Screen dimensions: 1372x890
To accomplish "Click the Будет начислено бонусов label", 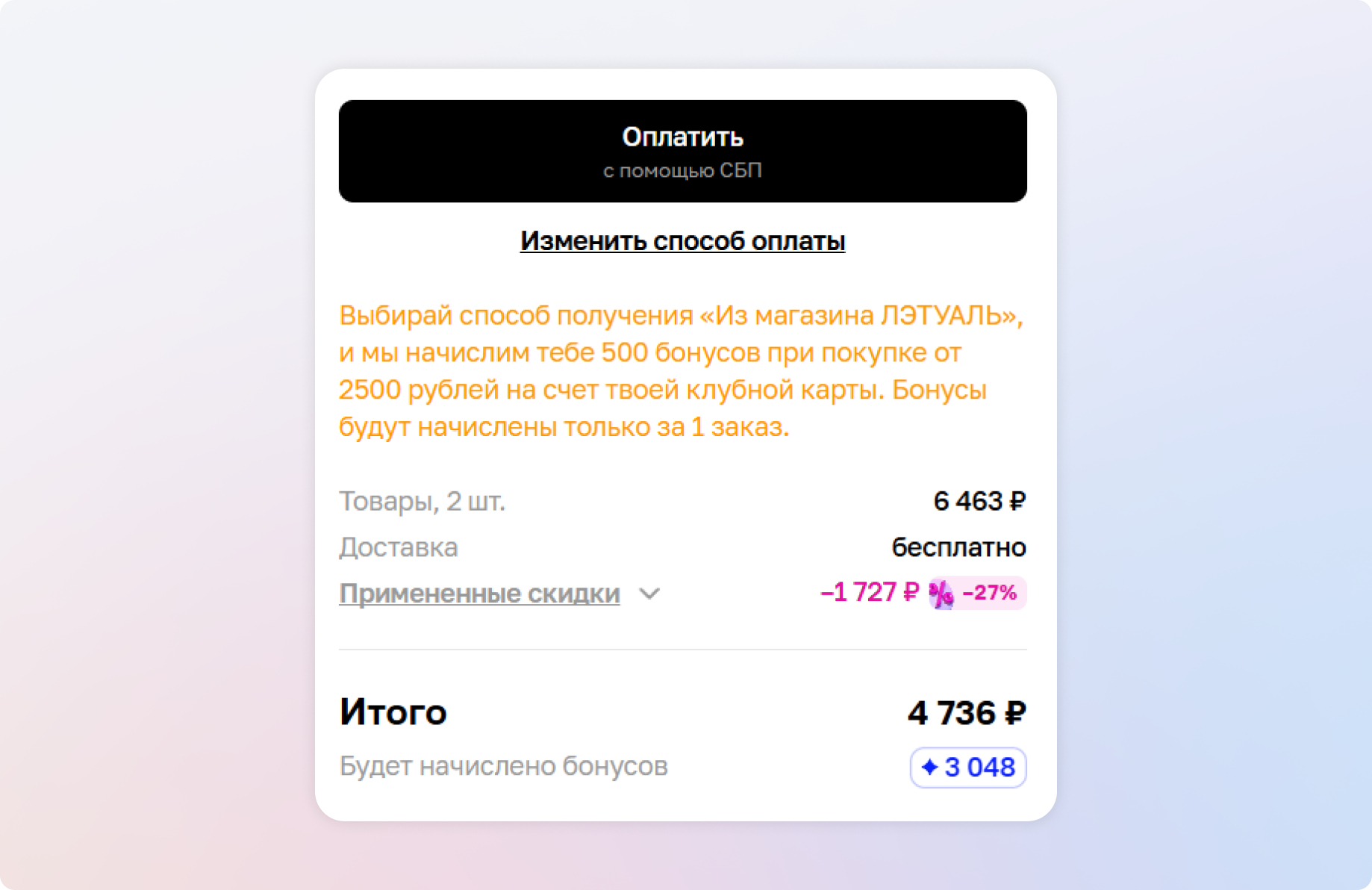I will pos(504,766).
